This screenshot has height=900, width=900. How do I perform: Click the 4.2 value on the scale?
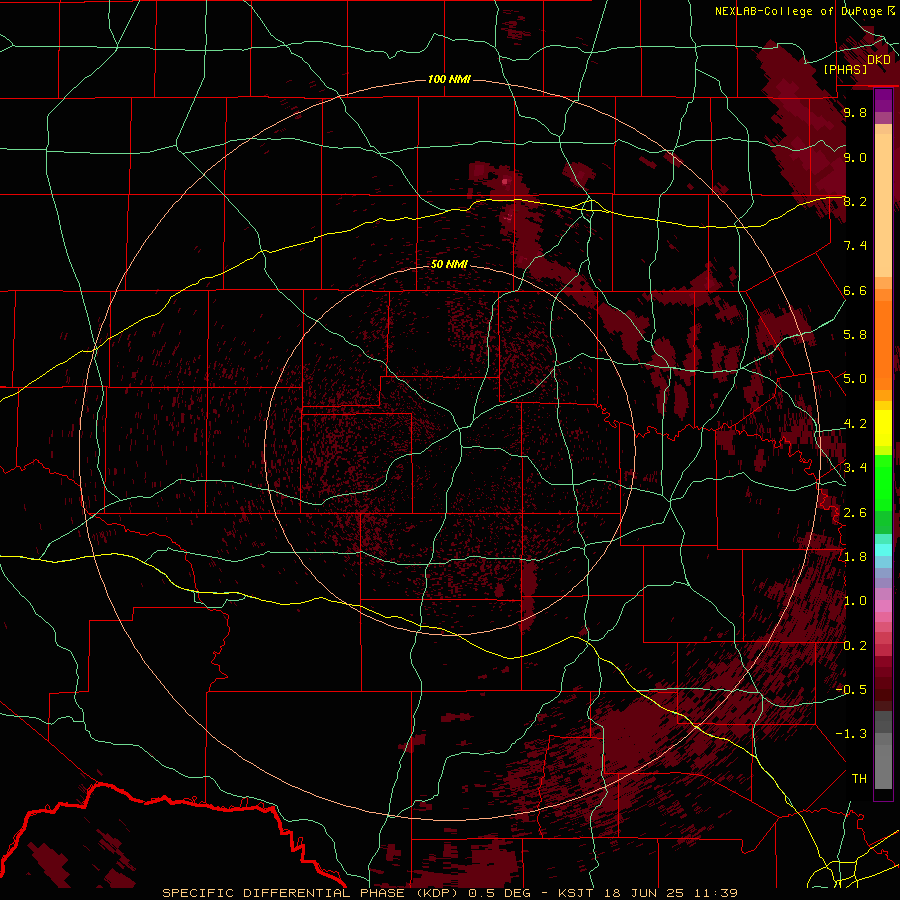coord(855,424)
